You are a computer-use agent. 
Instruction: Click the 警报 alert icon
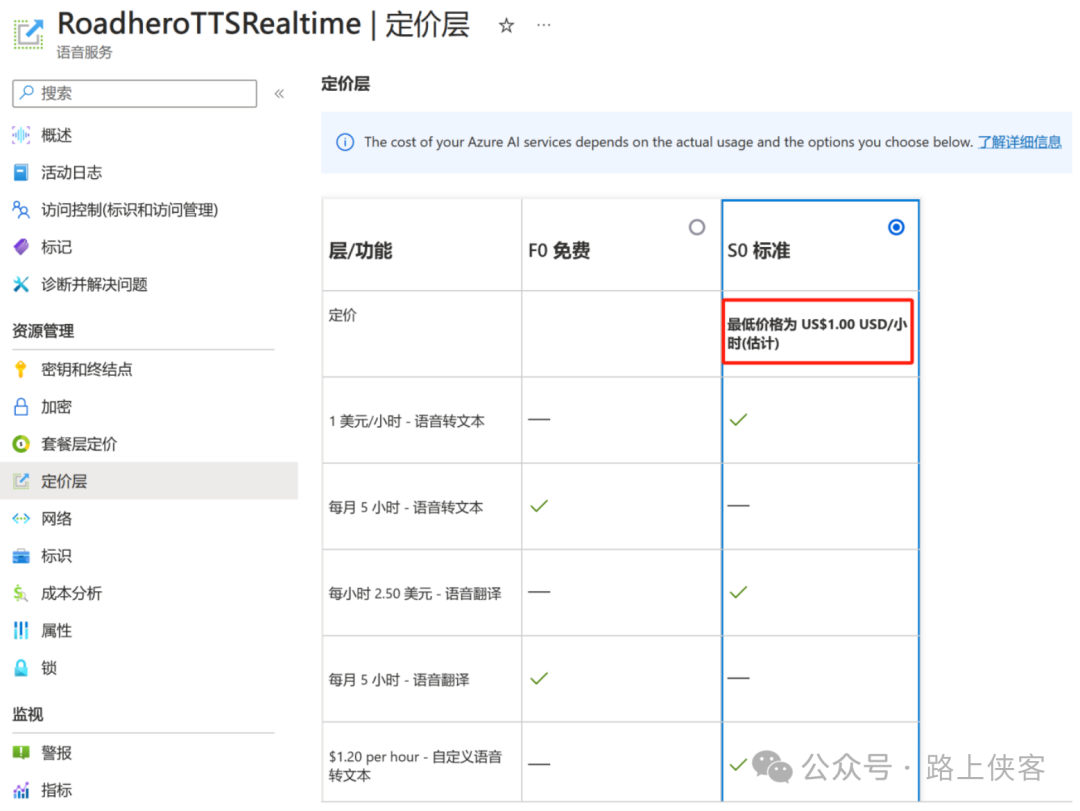pyautogui.click(x=21, y=752)
